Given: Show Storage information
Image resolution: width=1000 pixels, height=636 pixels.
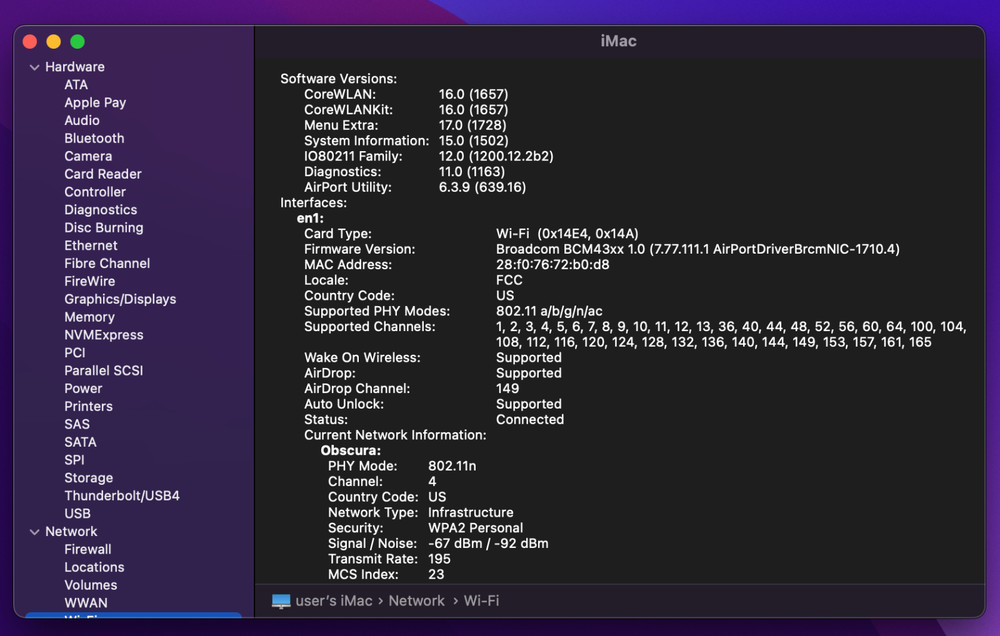Looking at the screenshot, I should 88,478.
